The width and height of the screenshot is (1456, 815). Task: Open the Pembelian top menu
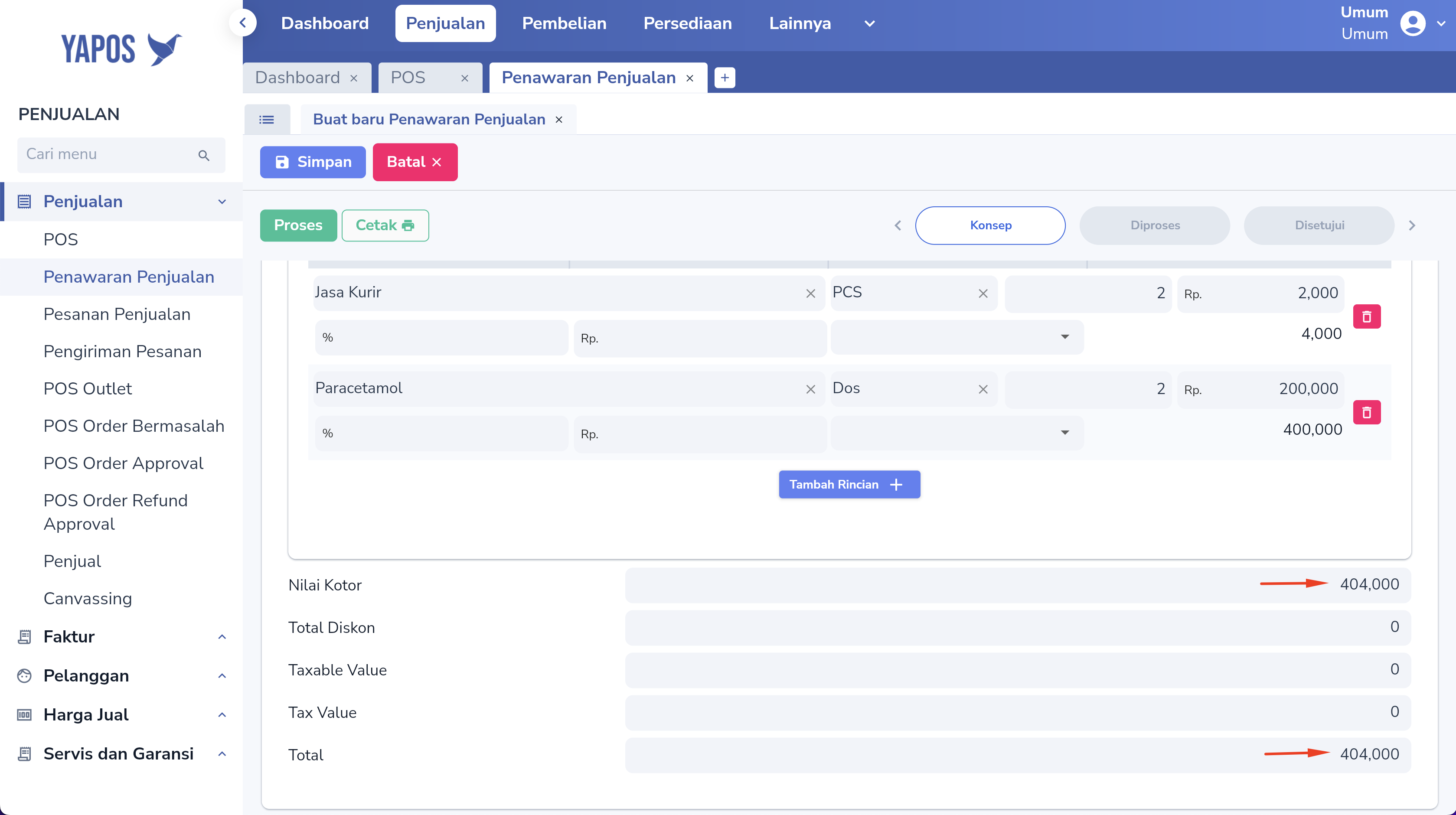coord(564,23)
